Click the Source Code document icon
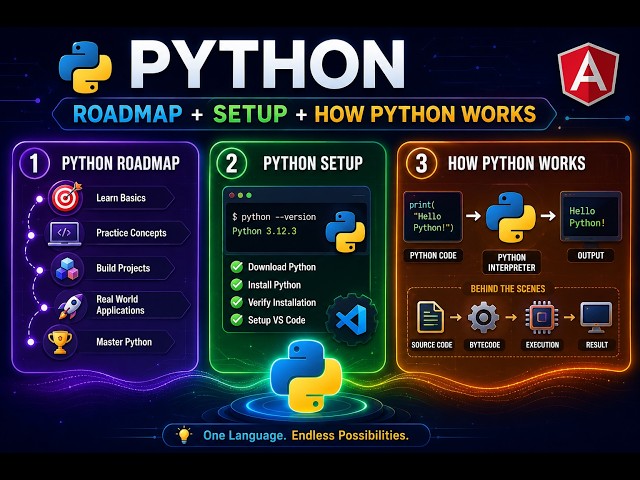 [x=430, y=317]
